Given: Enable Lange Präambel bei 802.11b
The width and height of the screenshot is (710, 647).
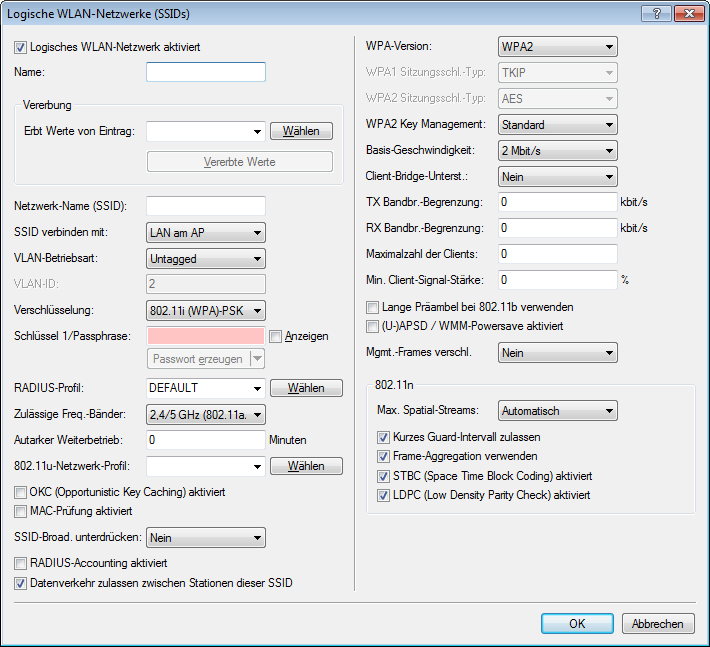Looking at the screenshot, I should click(x=374, y=307).
